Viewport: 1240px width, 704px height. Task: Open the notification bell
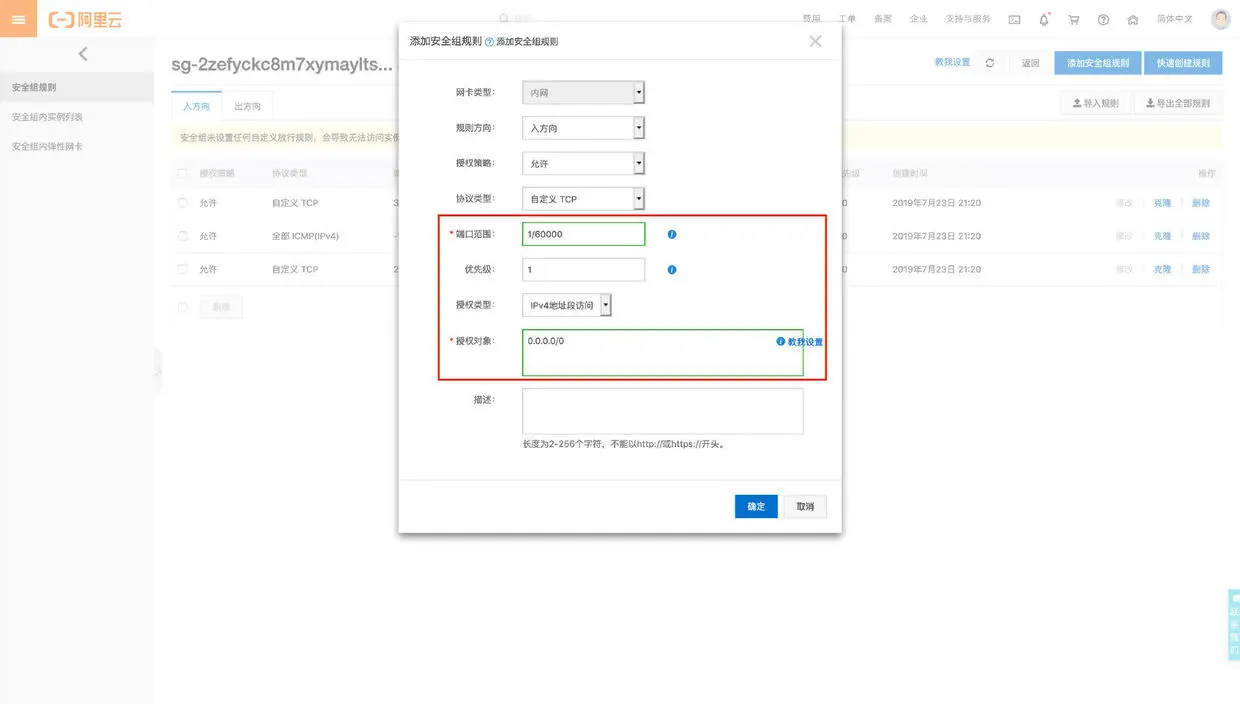pyautogui.click(x=1044, y=19)
